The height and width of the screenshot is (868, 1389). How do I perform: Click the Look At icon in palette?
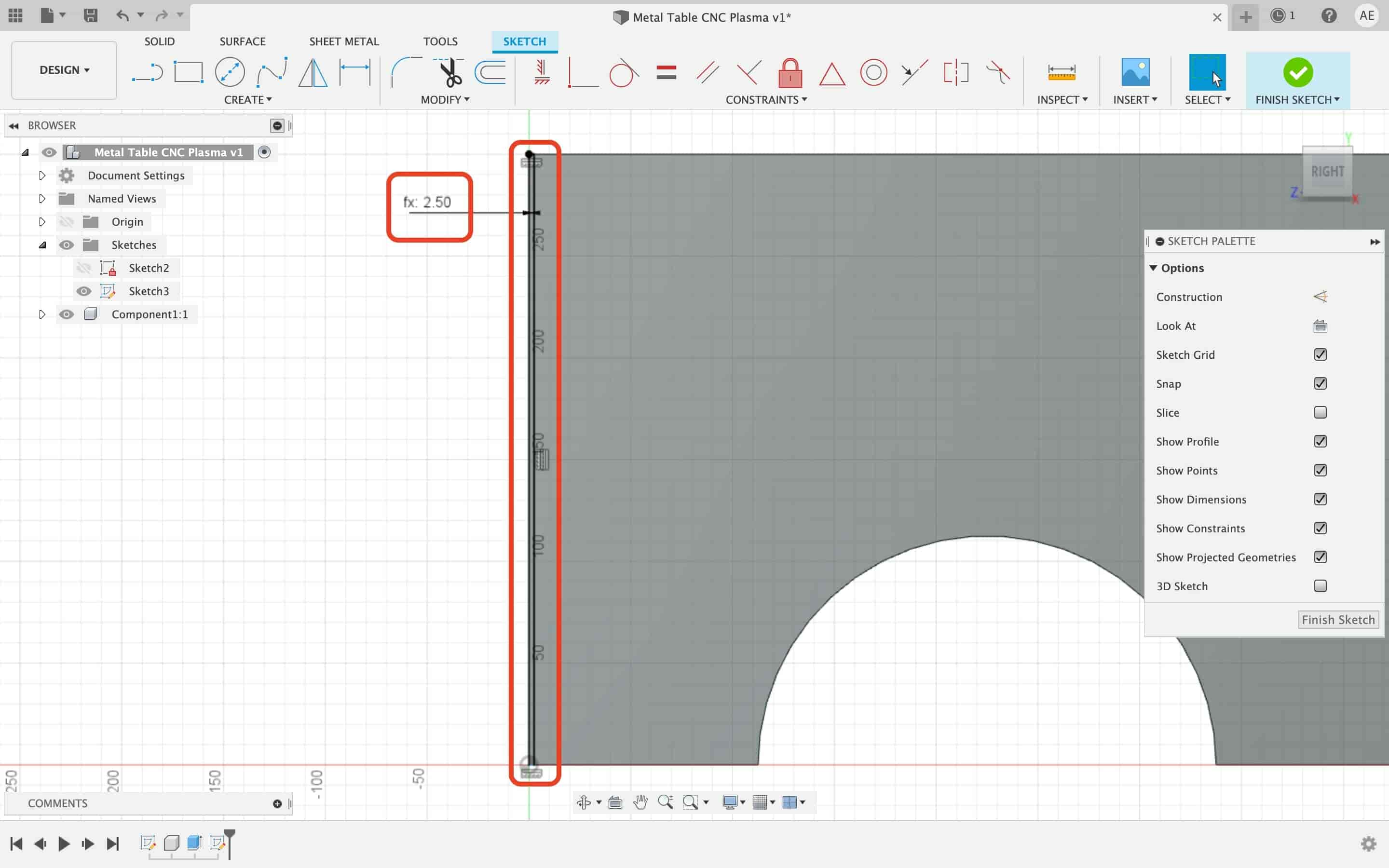pyautogui.click(x=1320, y=326)
